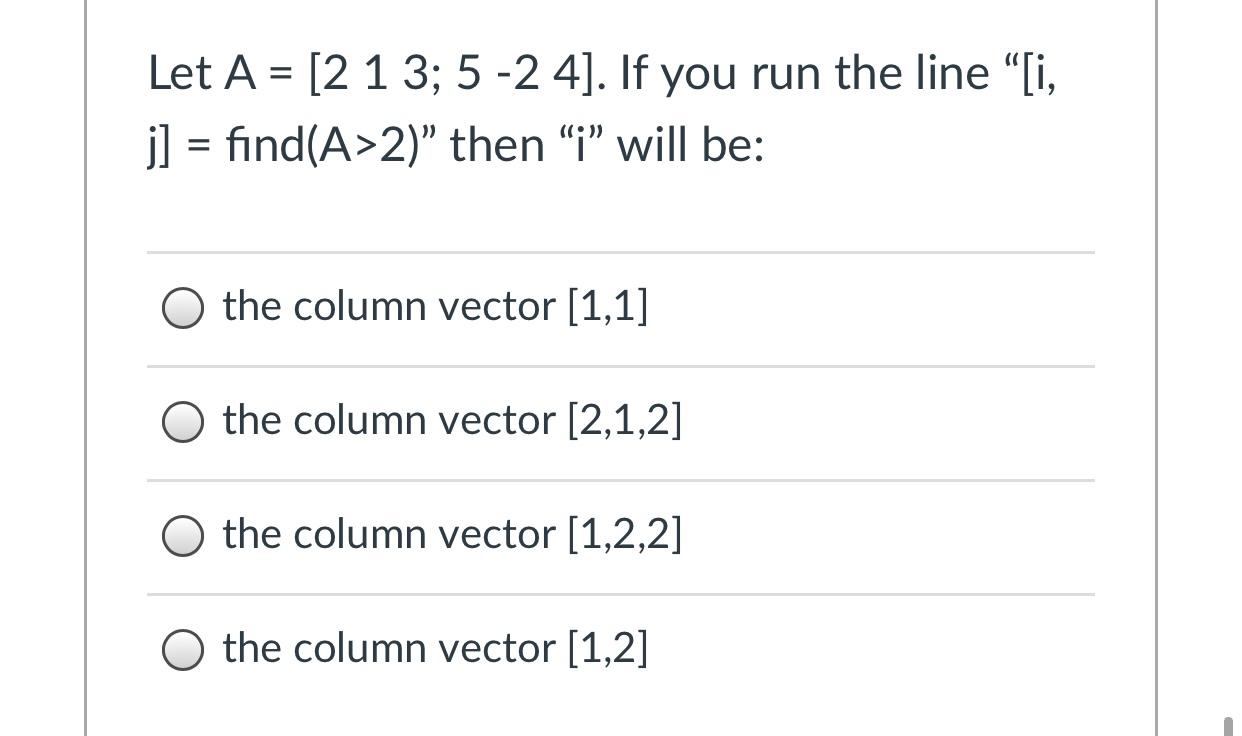1242x736 pixels.
Task: Click the divider line below the second option
Action: 619,478
